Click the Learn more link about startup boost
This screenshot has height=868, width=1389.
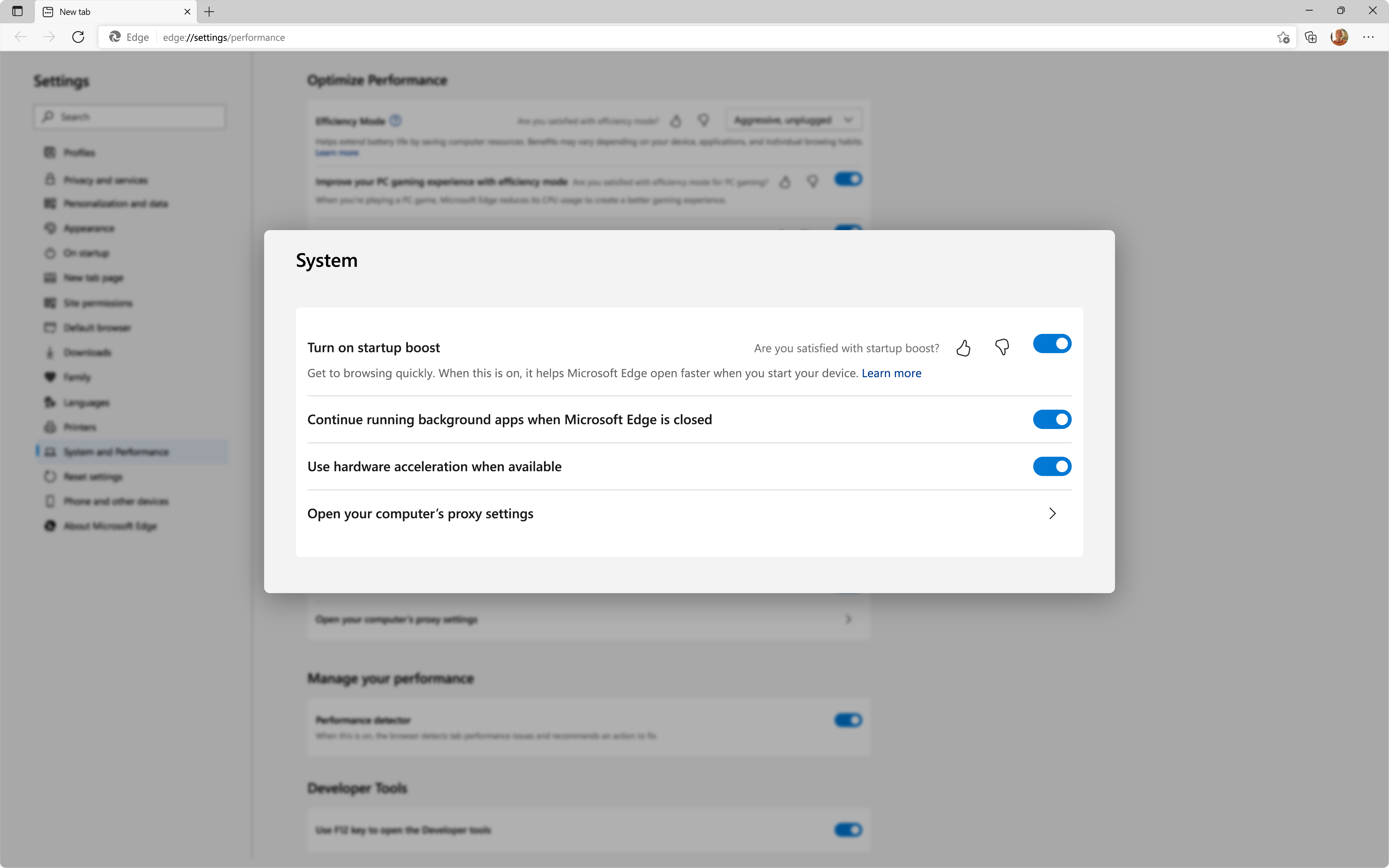pyautogui.click(x=891, y=373)
